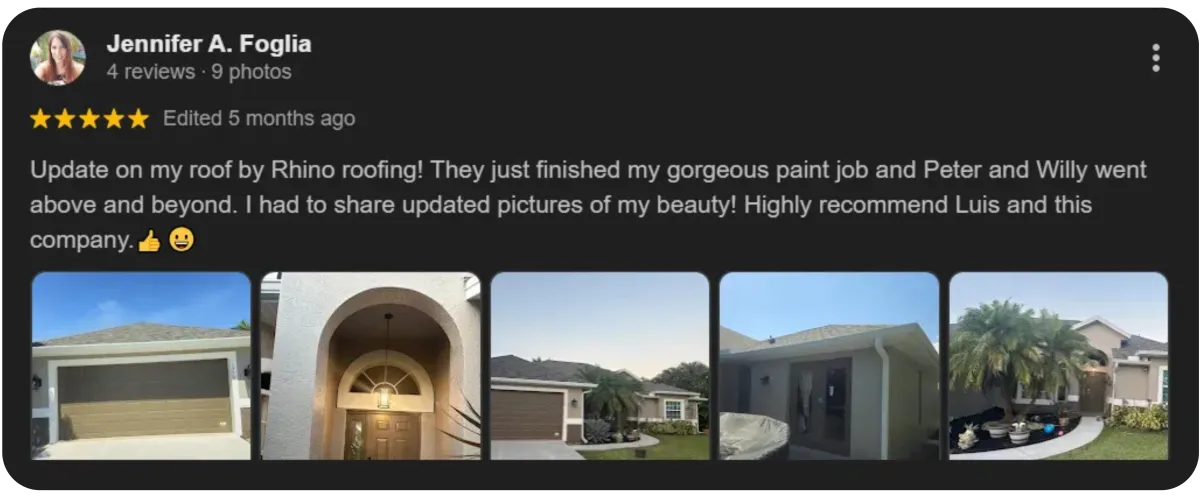The height and width of the screenshot is (496, 1200).
Task: Click the fourth yellow rating star
Action: pyautogui.click(x=114, y=119)
